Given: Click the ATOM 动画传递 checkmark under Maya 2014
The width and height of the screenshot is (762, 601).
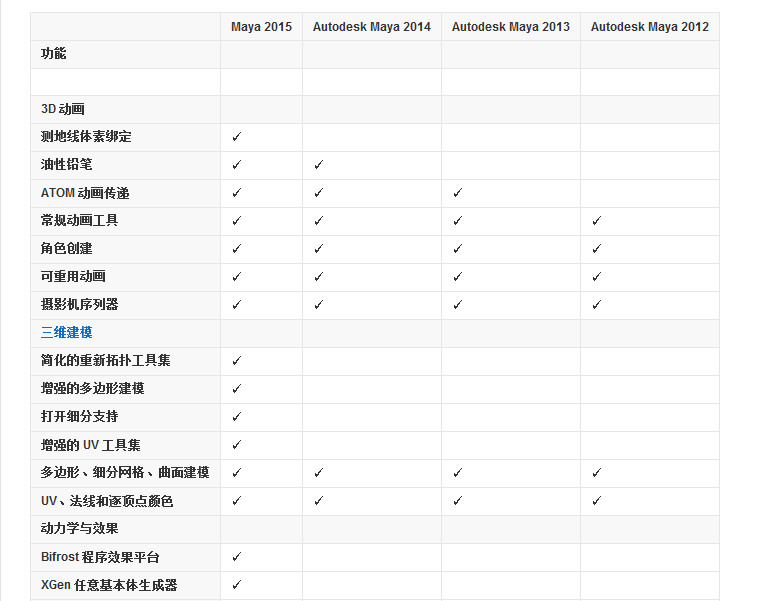Looking at the screenshot, I should (318, 193).
